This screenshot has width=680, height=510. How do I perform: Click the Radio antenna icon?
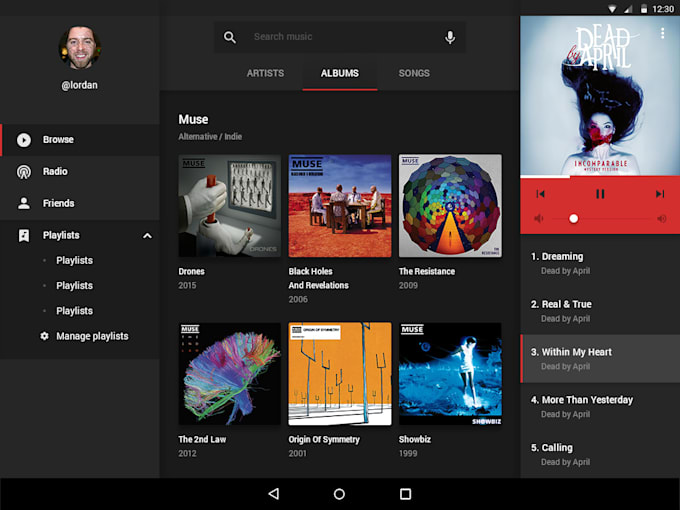pyautogui.click(x=24, y=172)
